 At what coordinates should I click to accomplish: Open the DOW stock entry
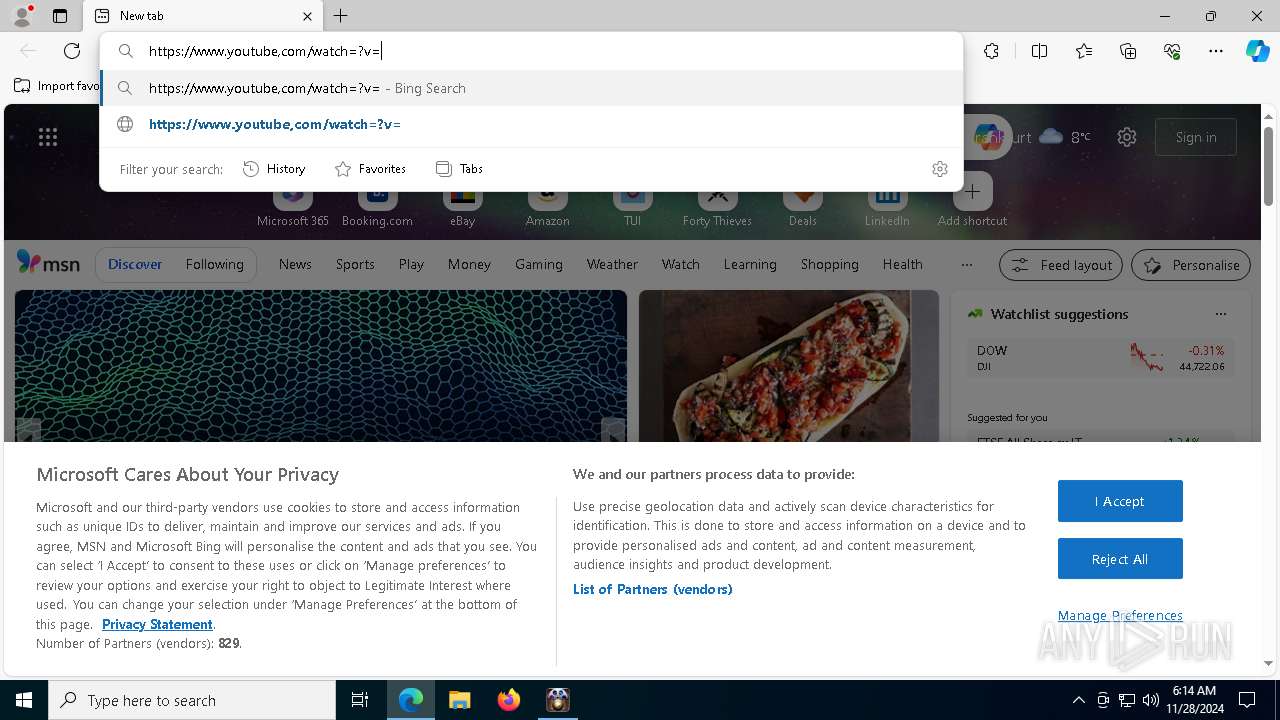[x=1100, y=358]
